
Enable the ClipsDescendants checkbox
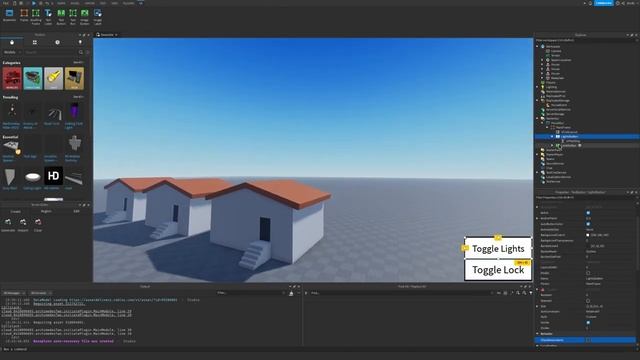tap(588, 340)
